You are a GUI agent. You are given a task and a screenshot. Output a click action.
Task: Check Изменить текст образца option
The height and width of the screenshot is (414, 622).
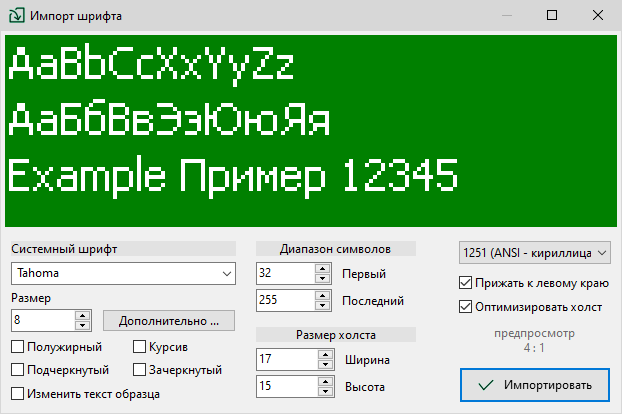[x=17, y=393]
